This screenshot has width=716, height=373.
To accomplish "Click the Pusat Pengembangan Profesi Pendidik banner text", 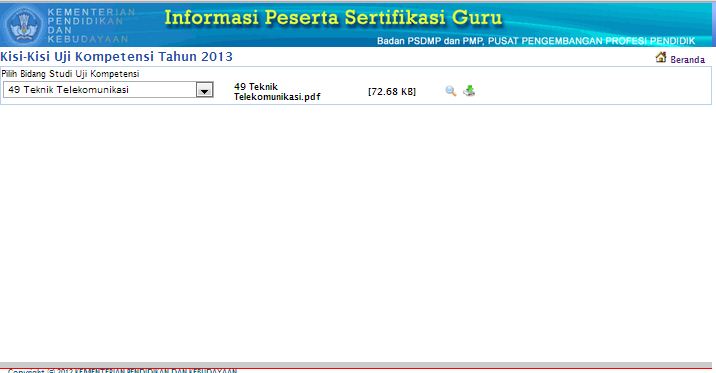I will click(x=591, y=41).
